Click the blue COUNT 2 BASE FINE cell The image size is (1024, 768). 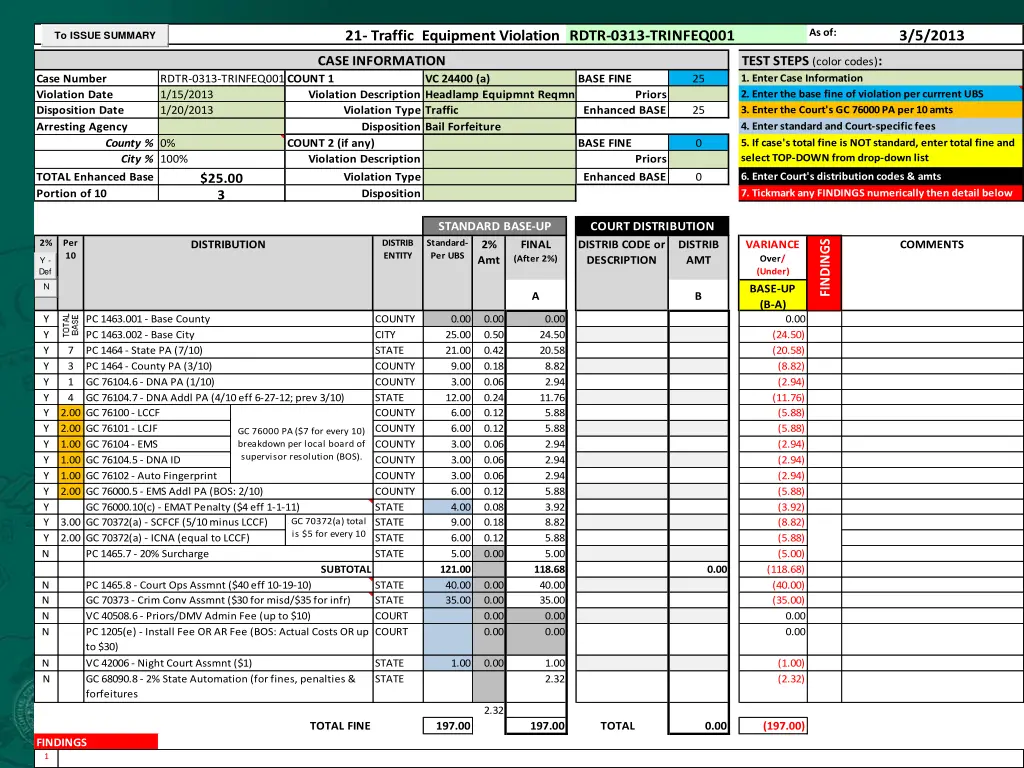pos(698,143)
